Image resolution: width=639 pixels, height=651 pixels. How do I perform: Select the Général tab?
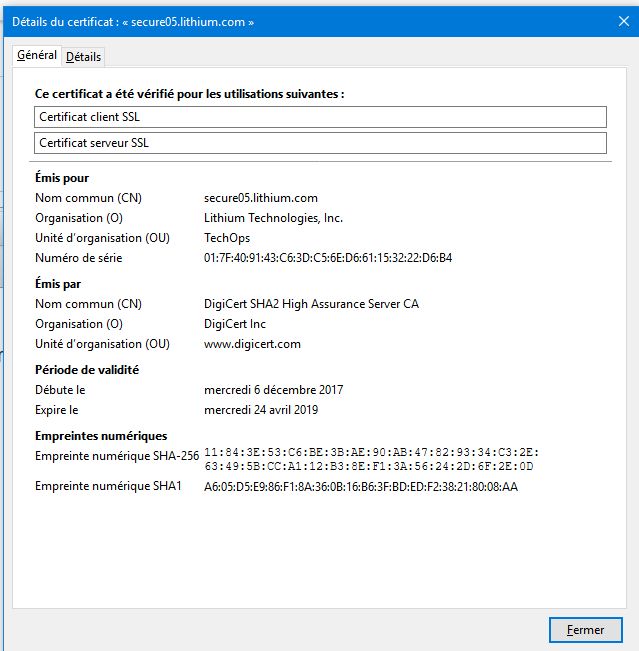click(x=37, y=56)
